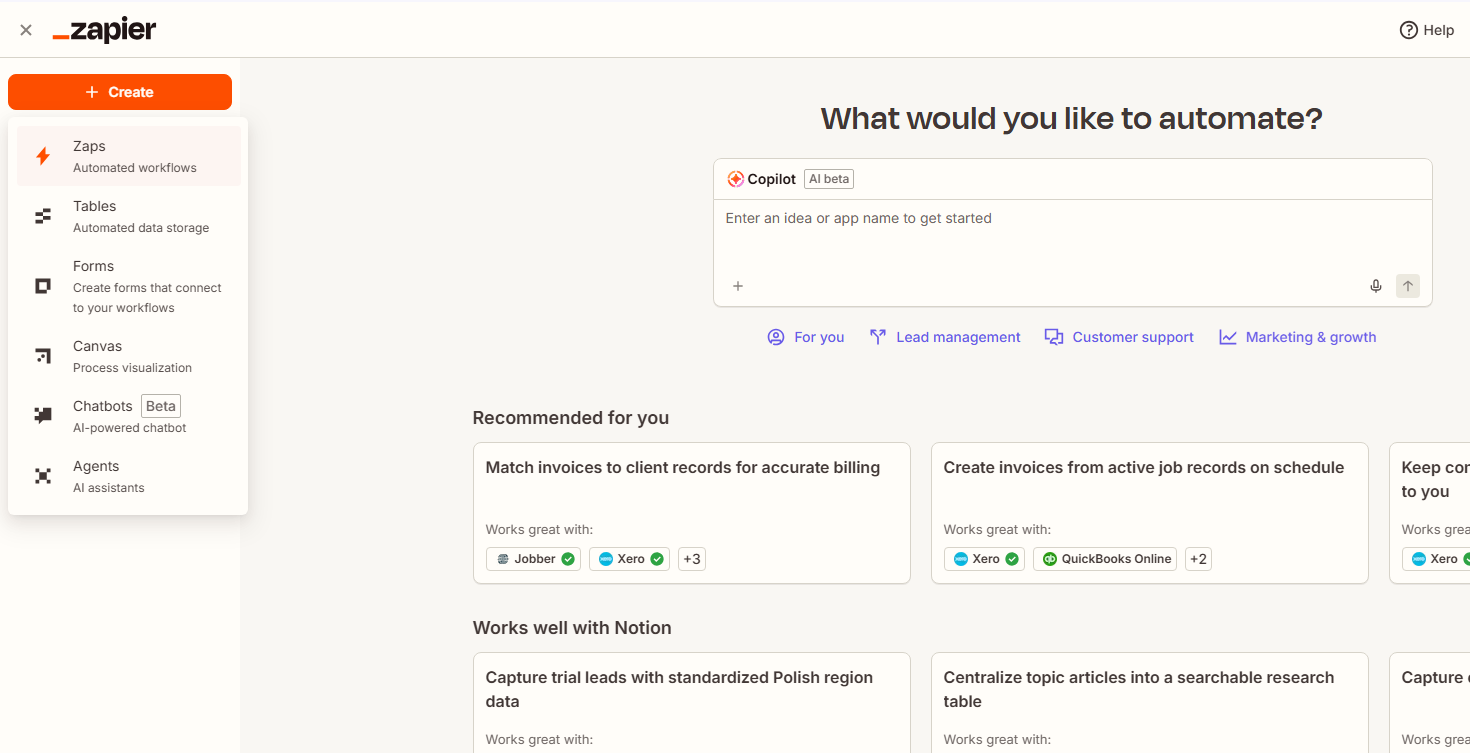Click the send arrow in Copilot box
The height and width of the screenshot is (753, 1470).
tap(1408, 286)
